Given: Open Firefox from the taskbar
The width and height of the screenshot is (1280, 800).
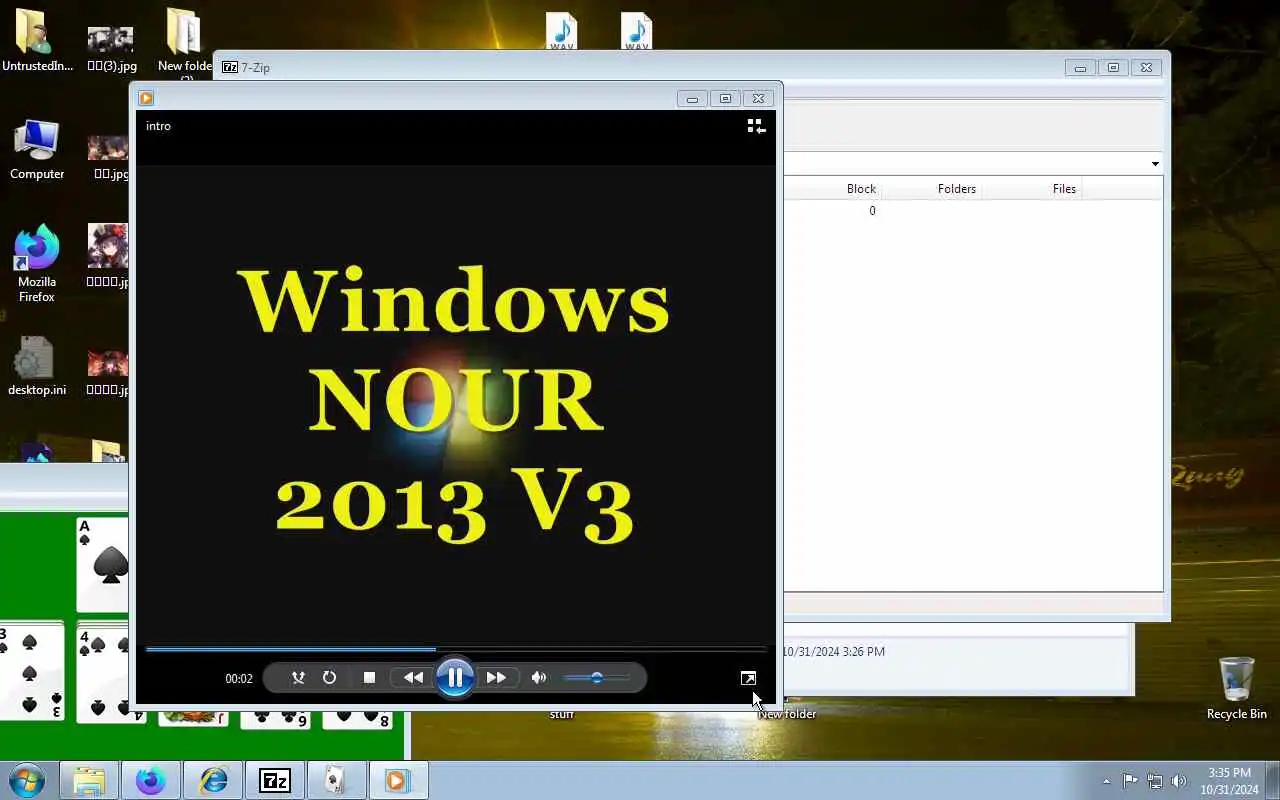Looking at the screenshot, I should coord(151,780).
